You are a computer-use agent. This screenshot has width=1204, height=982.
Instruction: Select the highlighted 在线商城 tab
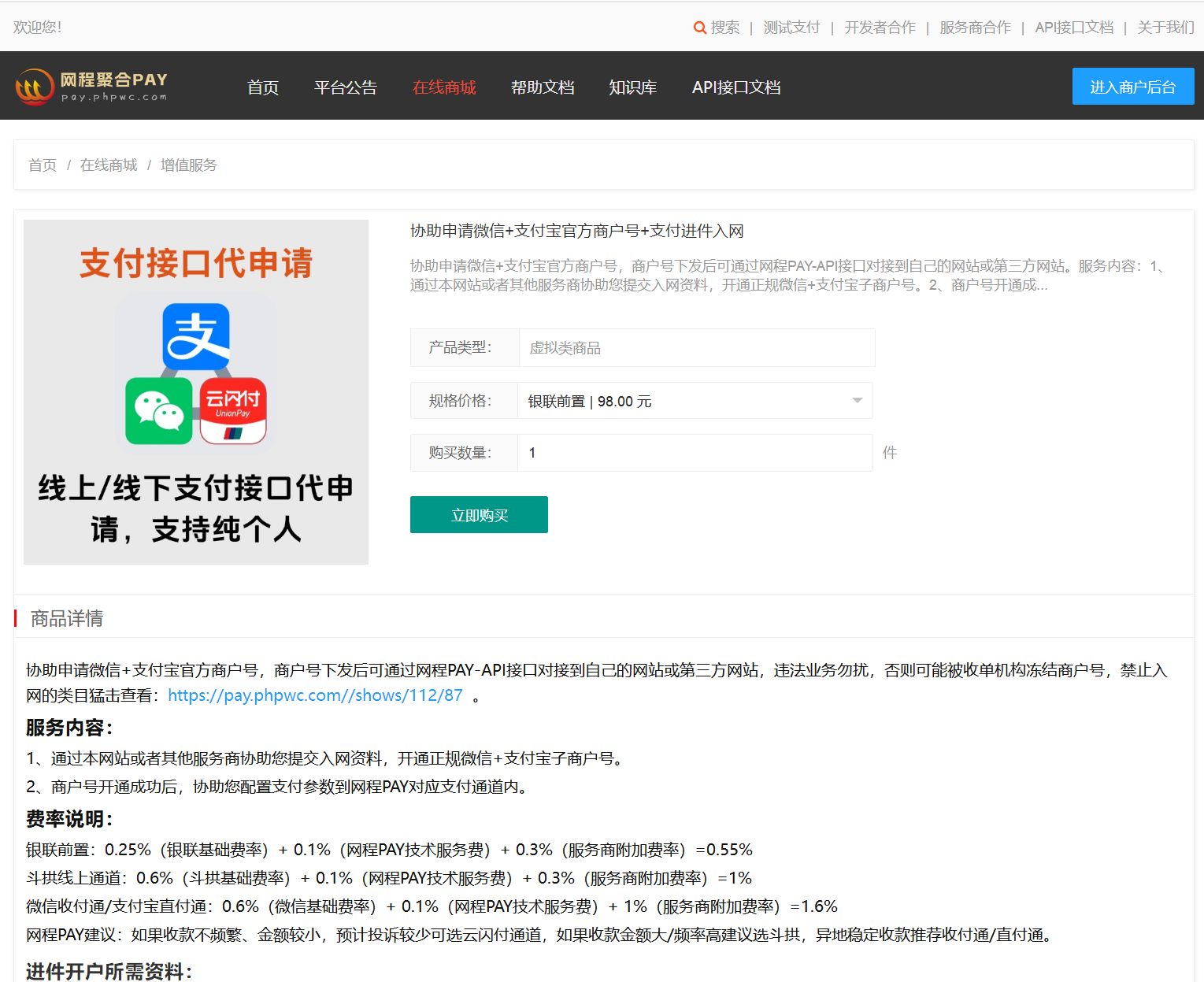(444, 87)
